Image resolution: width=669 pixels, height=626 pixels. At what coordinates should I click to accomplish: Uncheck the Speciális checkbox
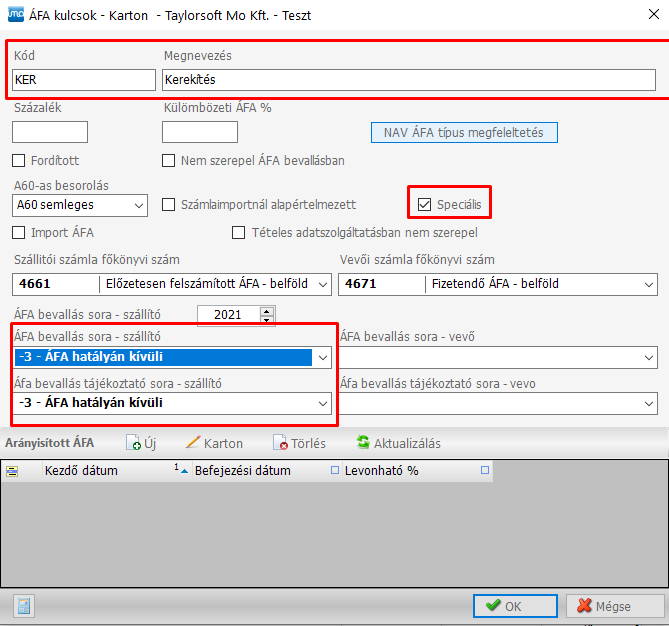click(425, 205)
